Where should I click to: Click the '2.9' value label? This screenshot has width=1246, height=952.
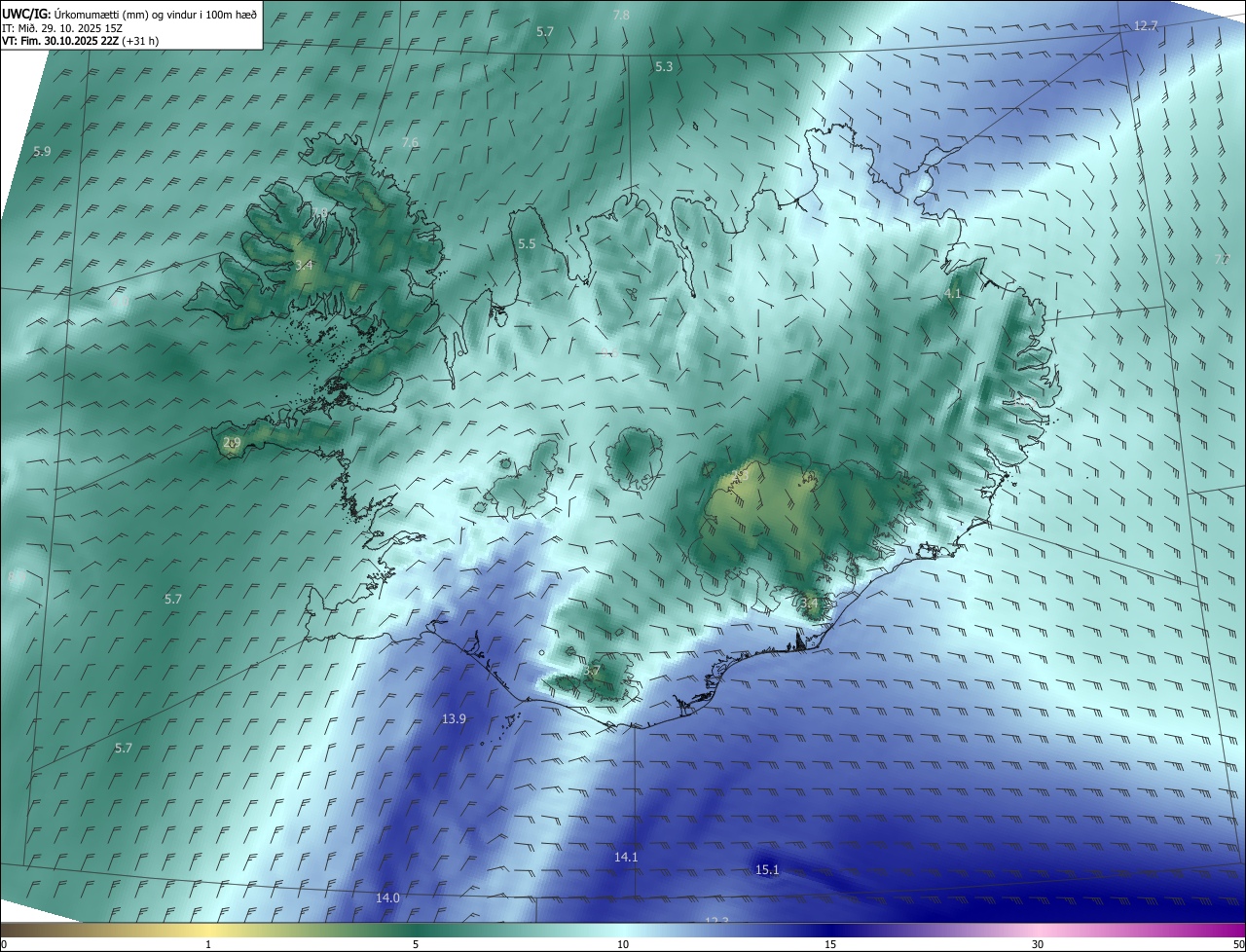232,442
